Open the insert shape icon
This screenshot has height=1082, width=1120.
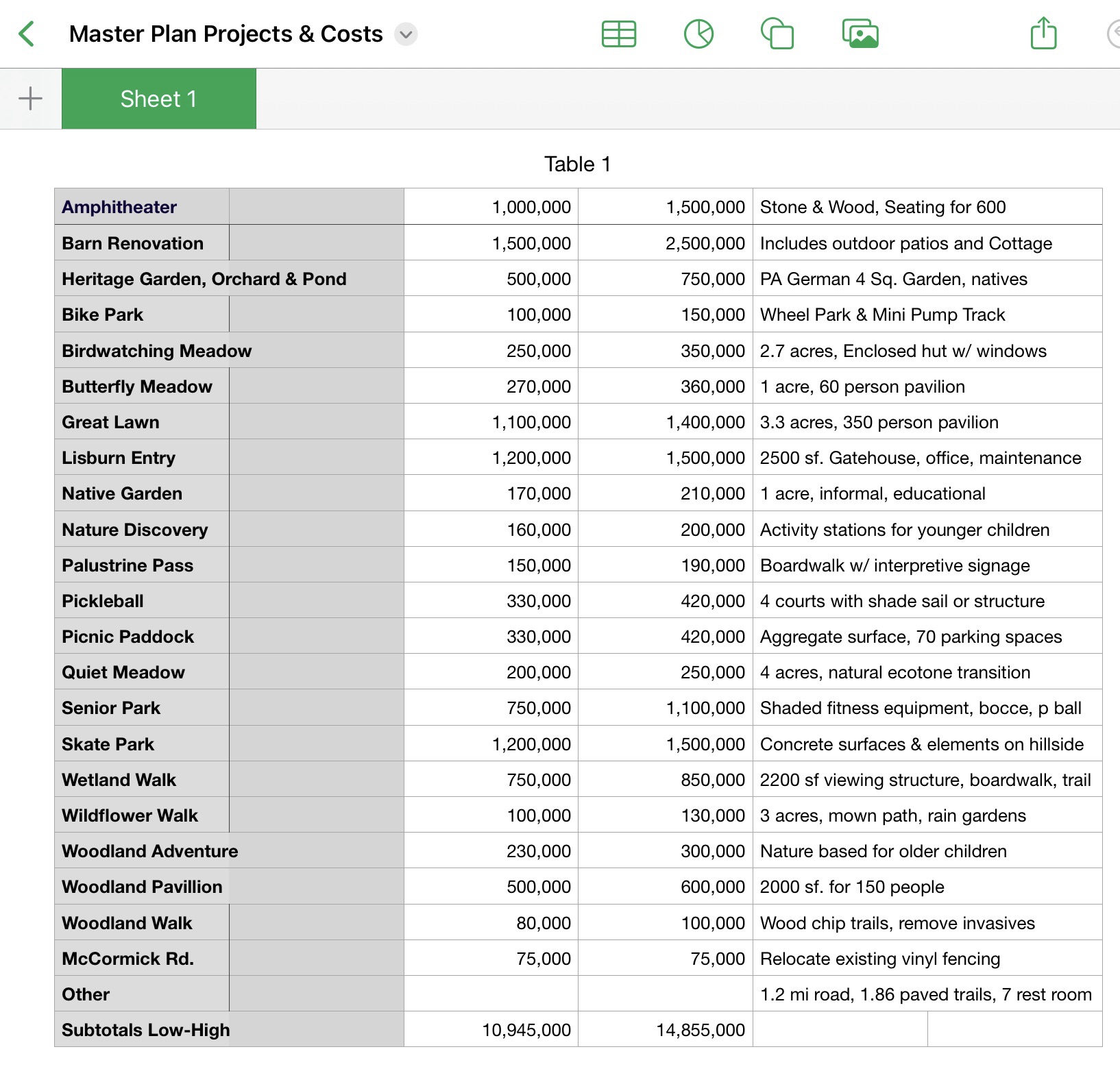coord(777,34)
